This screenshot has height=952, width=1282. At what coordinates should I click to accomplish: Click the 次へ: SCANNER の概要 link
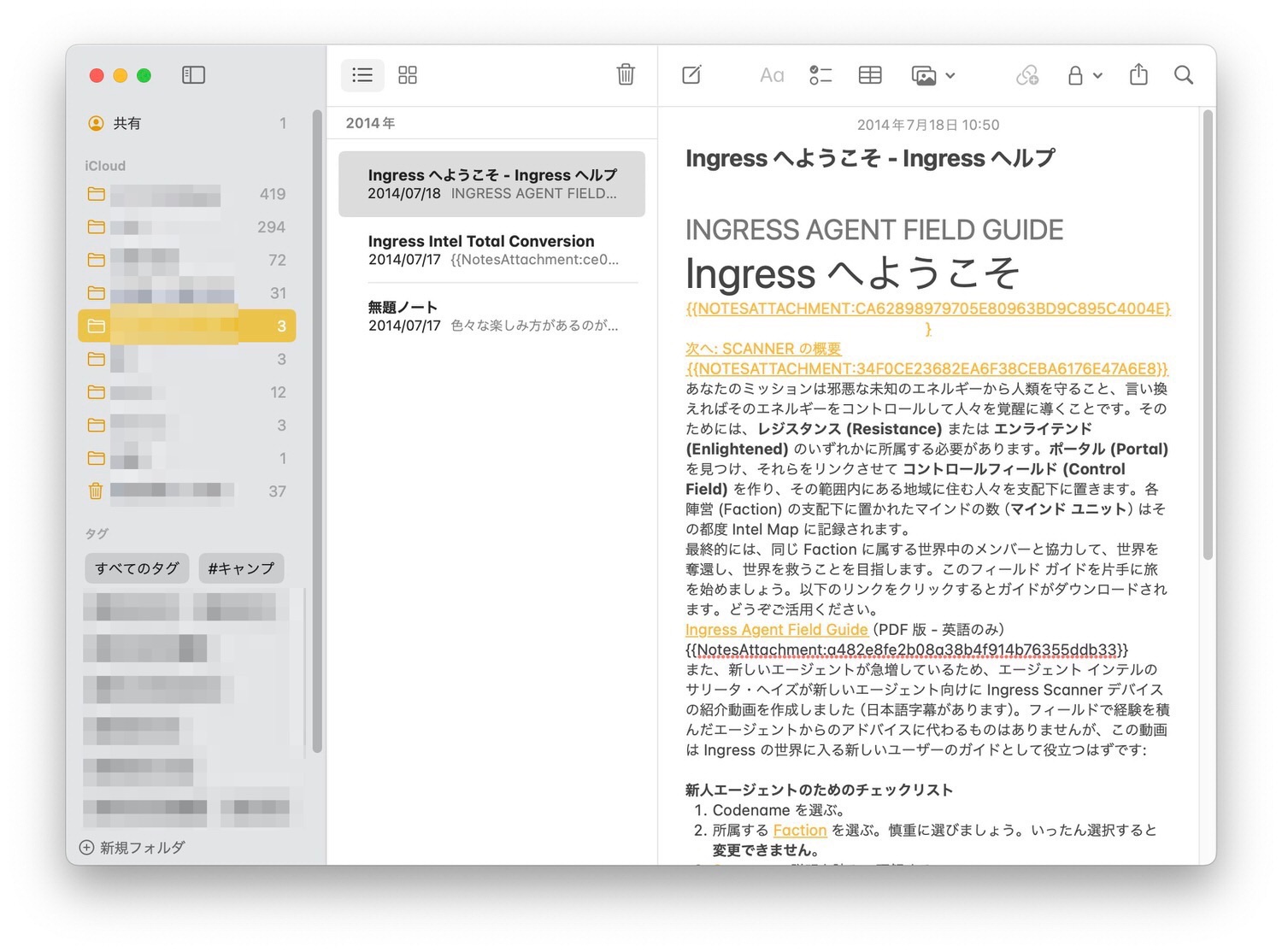click(763, 349)
